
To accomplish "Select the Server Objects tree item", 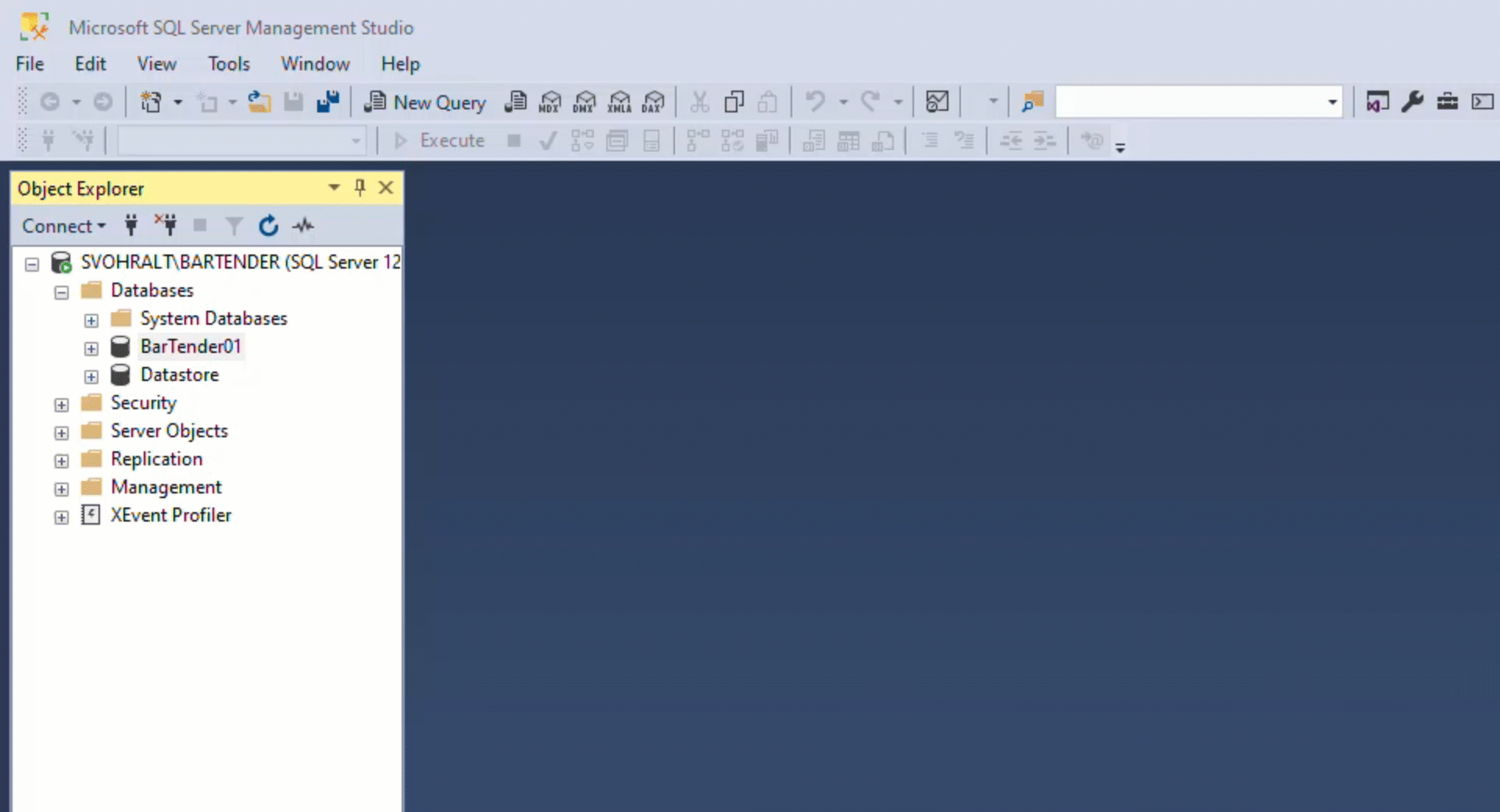I will (x=169, y=430).
